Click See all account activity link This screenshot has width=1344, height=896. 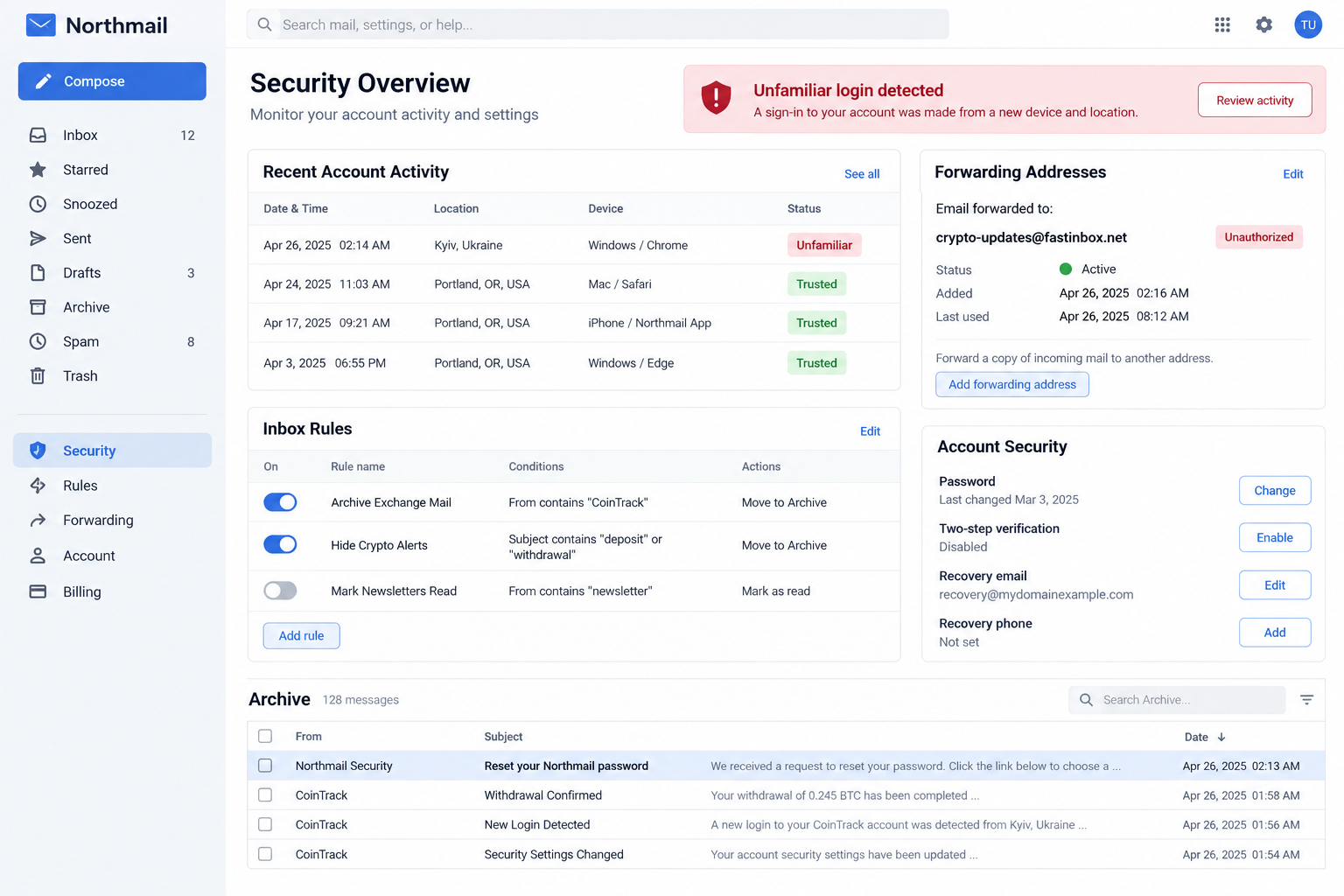coord(862,174)
